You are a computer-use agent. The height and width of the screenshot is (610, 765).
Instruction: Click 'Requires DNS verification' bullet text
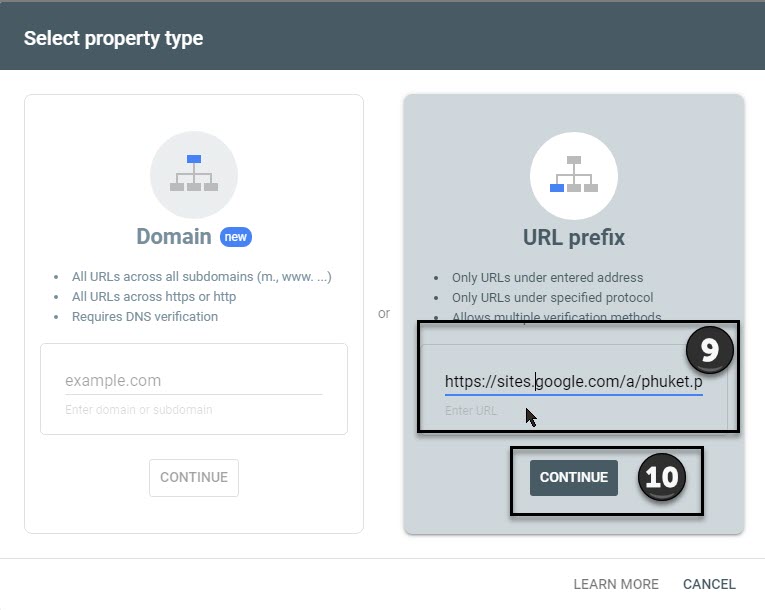click(x=145, y=317)
